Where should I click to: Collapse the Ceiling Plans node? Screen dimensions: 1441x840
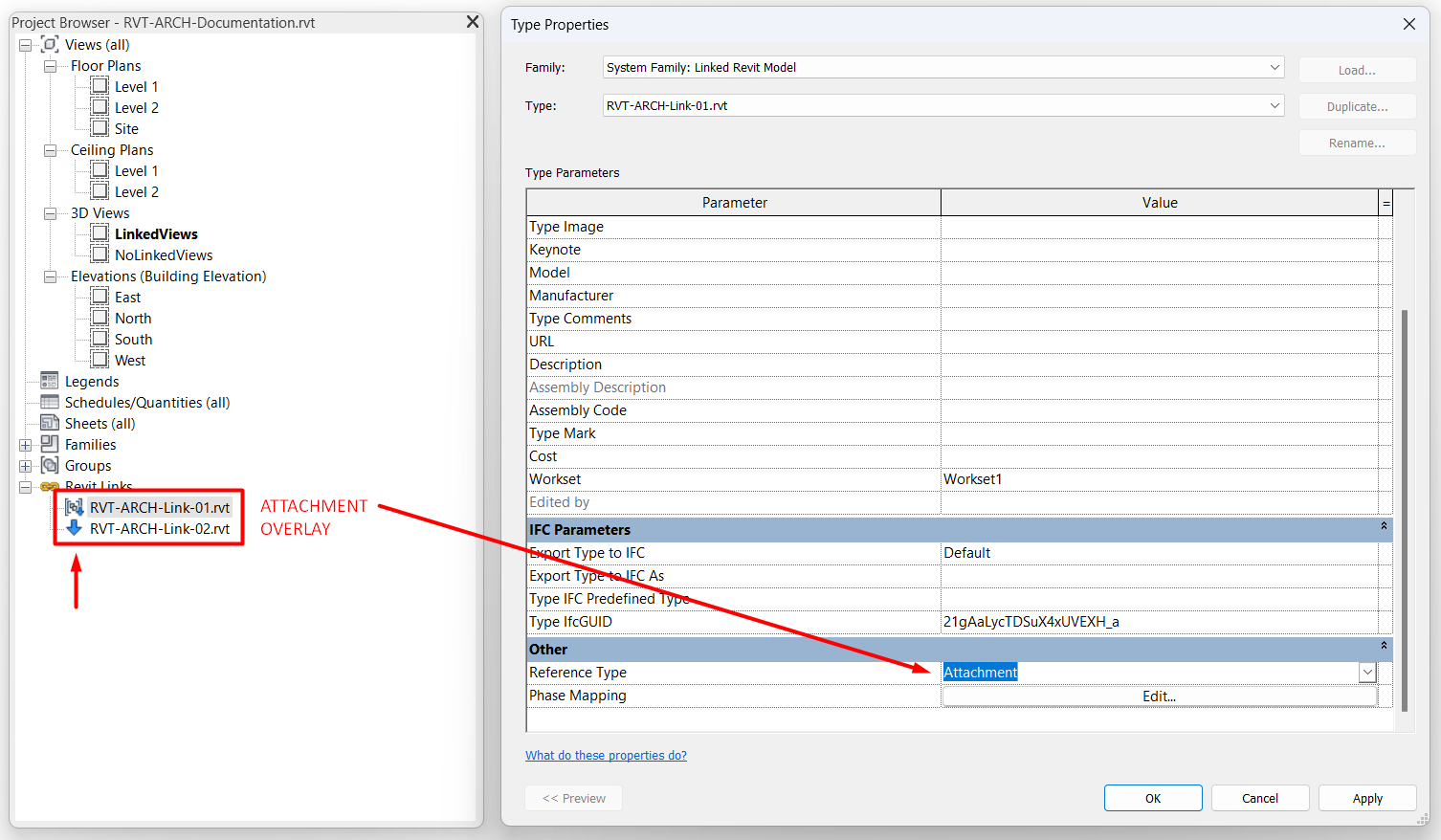50,150
